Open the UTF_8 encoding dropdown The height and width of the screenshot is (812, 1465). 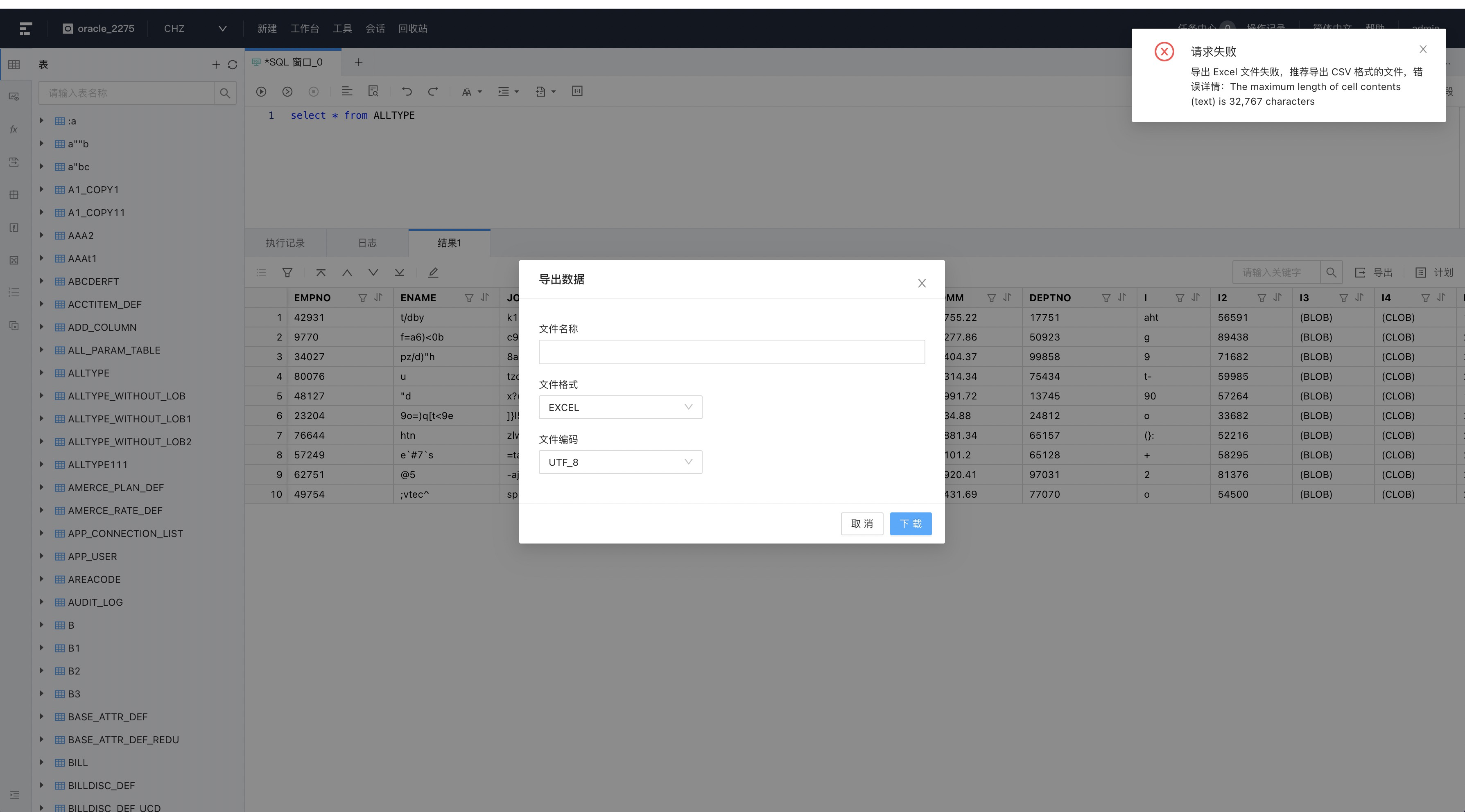point(620,462)
